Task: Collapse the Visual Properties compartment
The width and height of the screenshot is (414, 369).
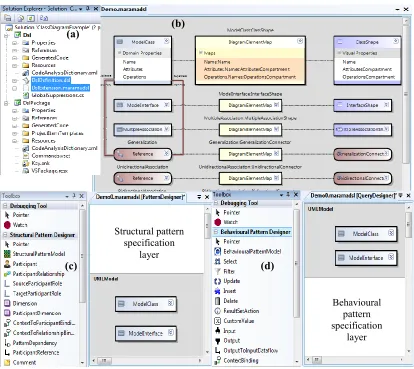Action: pos(339,53)
